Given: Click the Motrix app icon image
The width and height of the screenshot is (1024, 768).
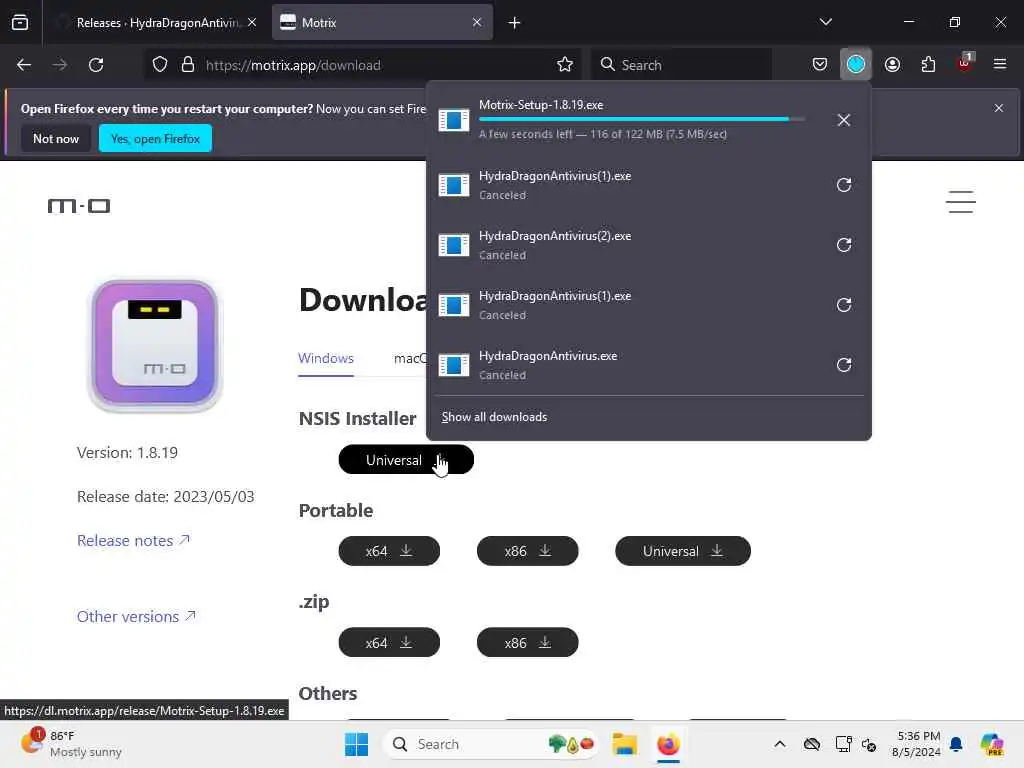Looking at the screenshot, I should 155,345.
